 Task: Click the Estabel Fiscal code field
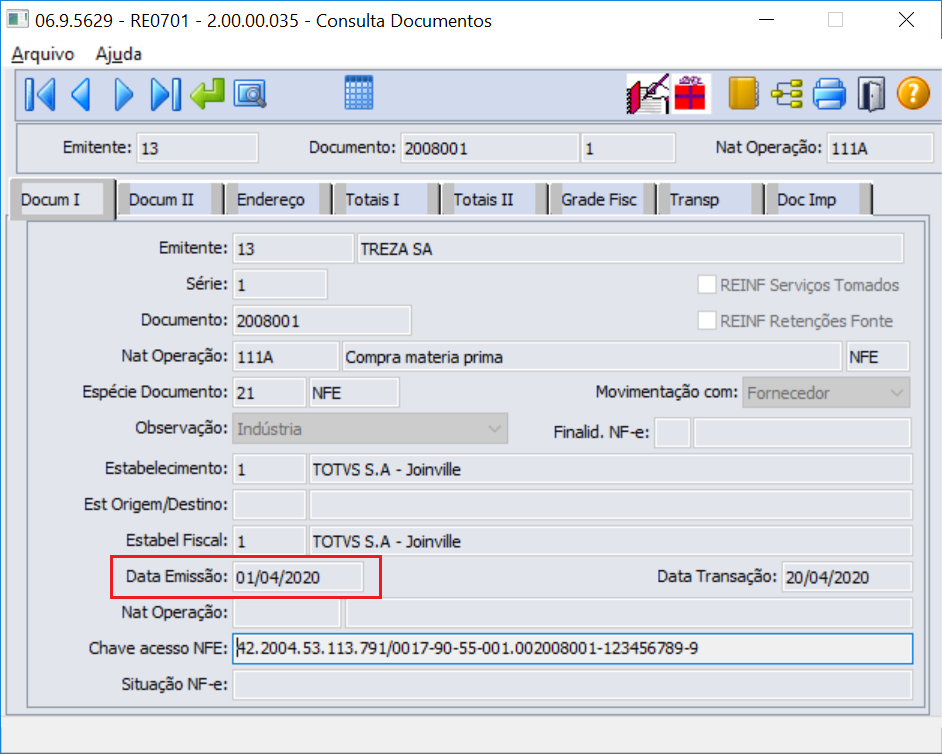pos(269,541)
